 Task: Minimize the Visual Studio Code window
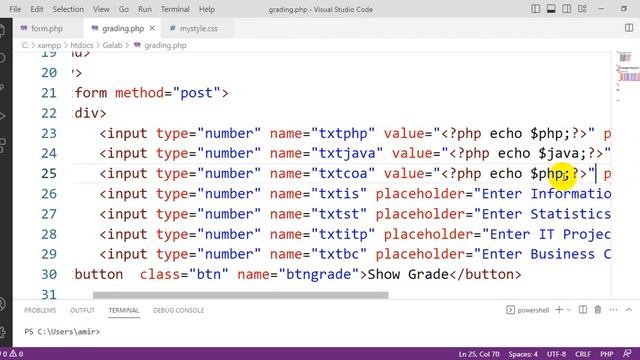coord(601,9)
